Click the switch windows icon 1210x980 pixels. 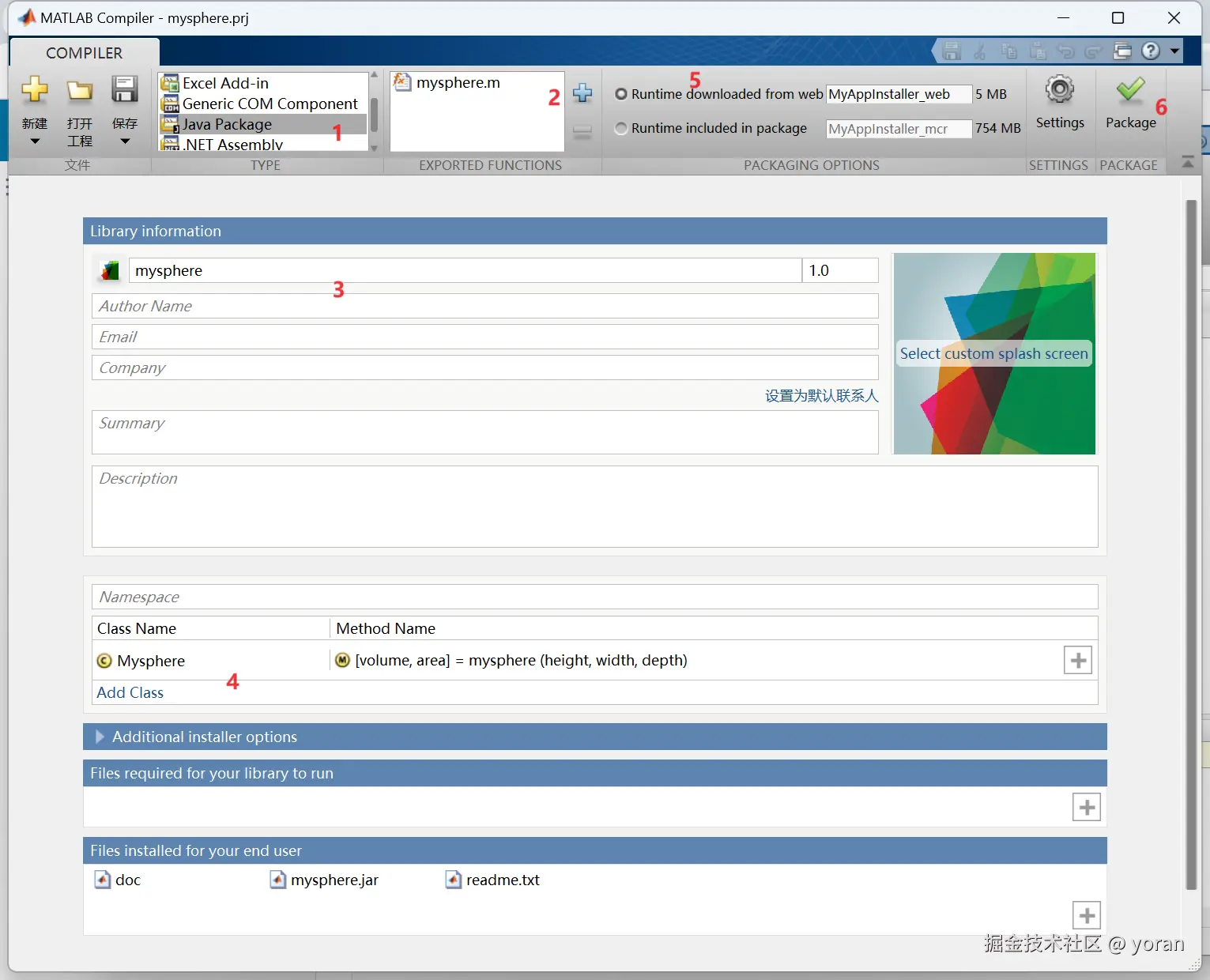pos(1122,51)
